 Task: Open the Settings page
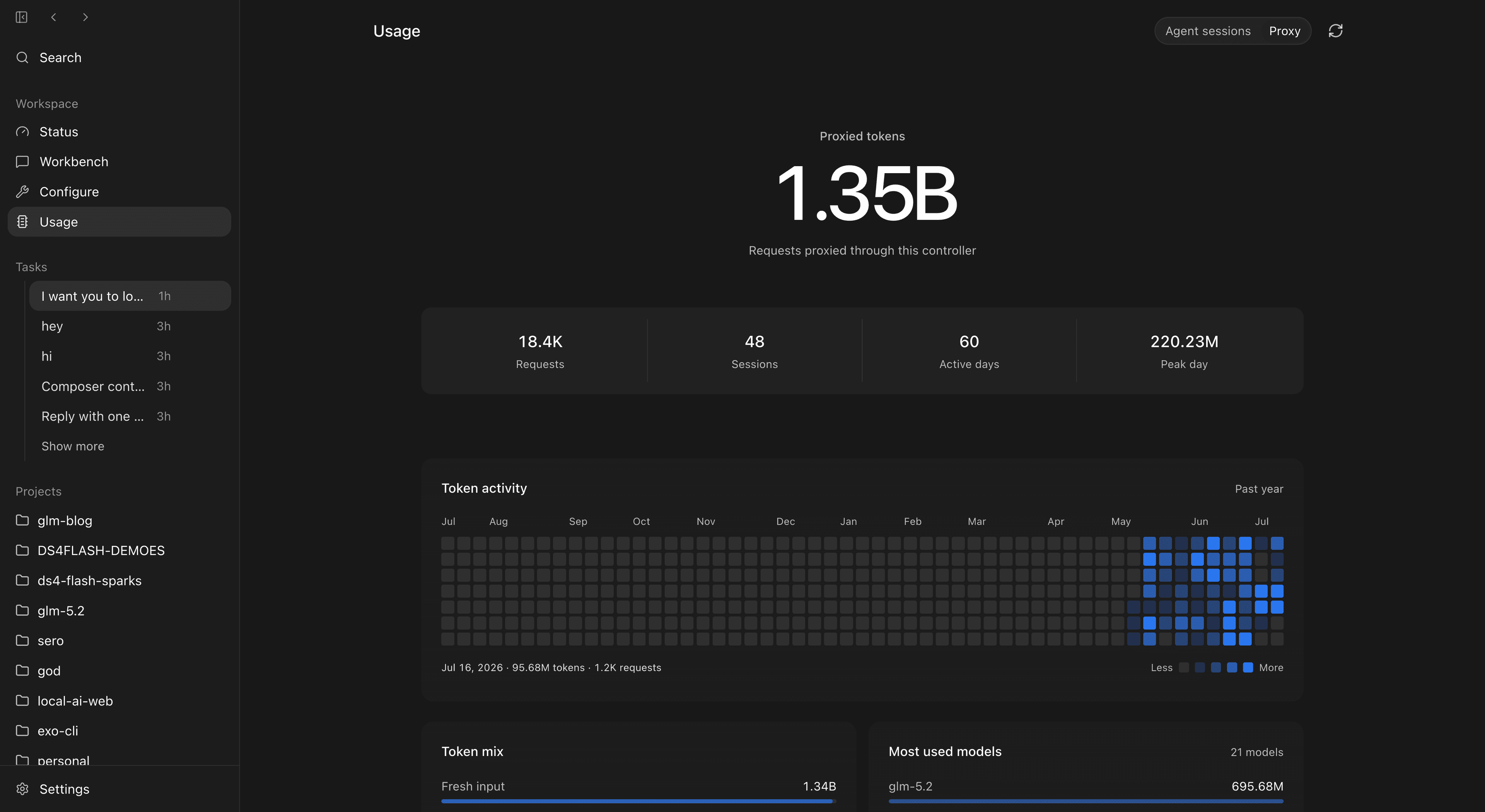119,789
